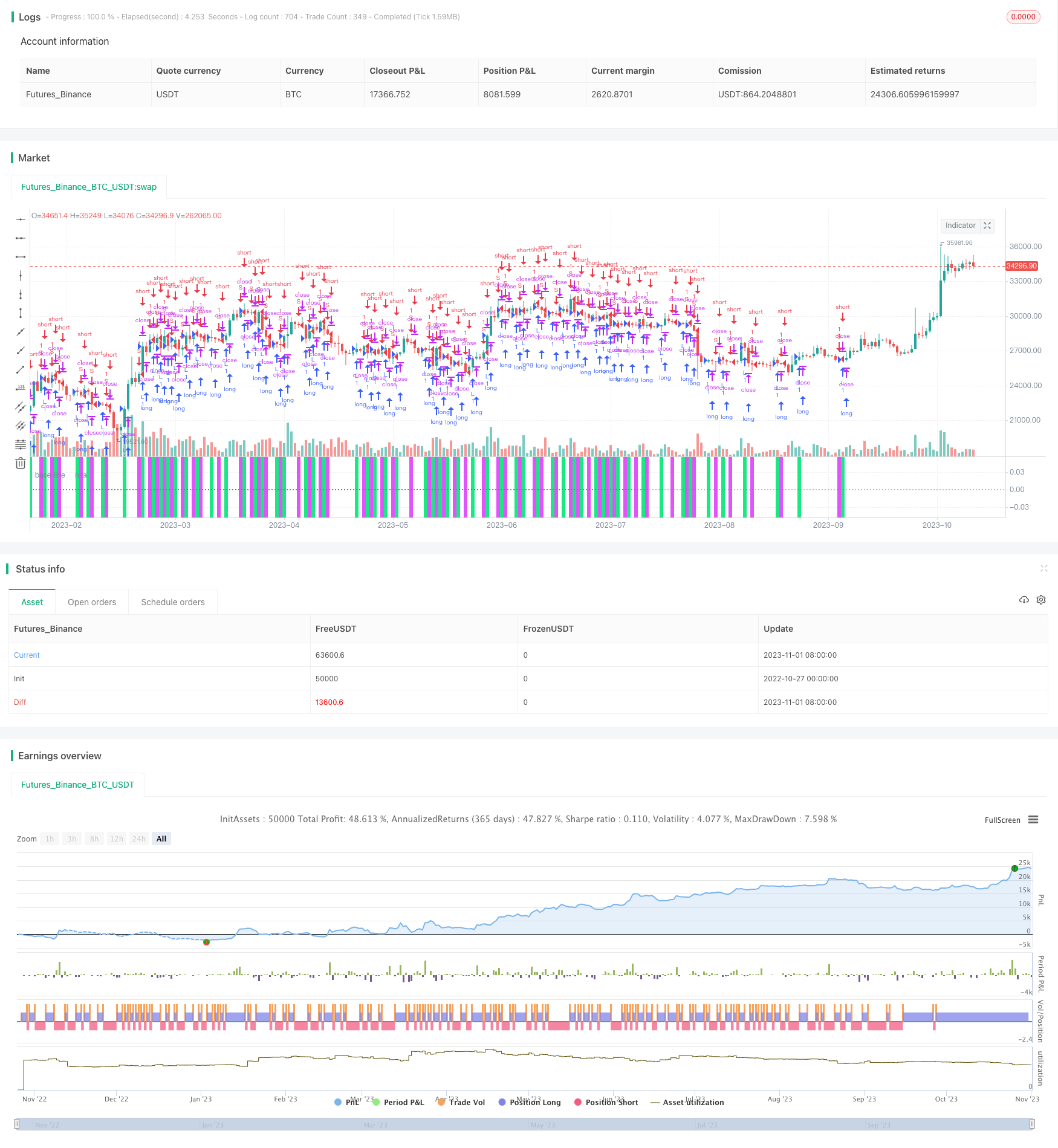
Task: Click the Current margin value 2620.8701
Action: [612, 94]
